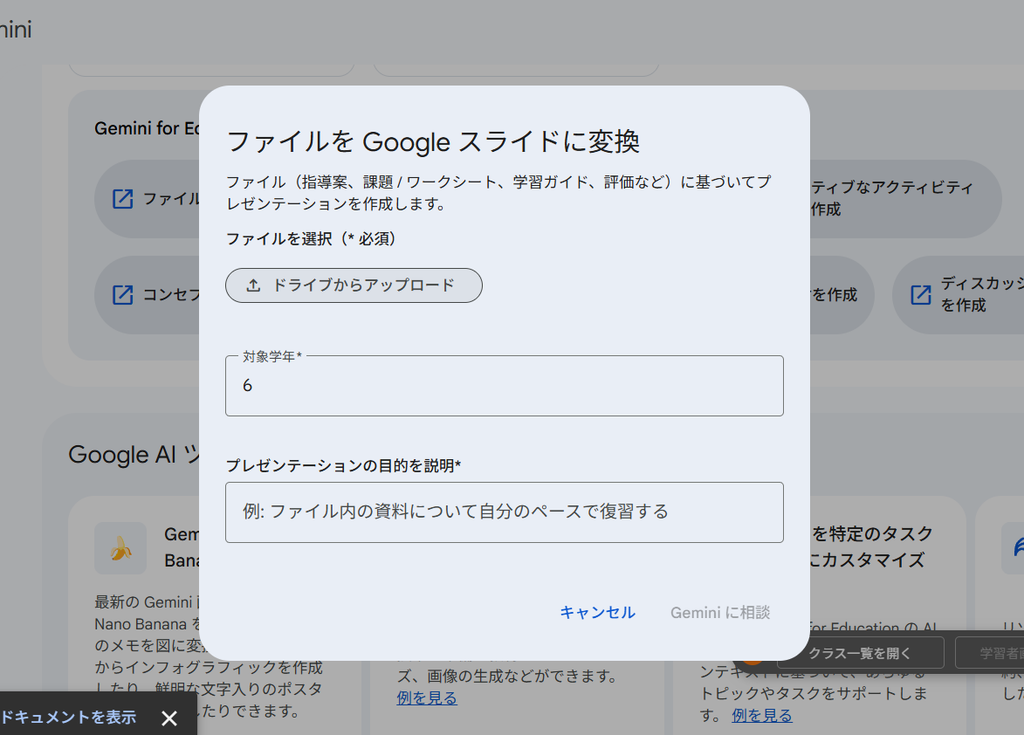The width and height of the screenshot is (1024, 735).
Task: Click the open-in-new icon beside コンセプト chip
Action: tap(123, 295)
